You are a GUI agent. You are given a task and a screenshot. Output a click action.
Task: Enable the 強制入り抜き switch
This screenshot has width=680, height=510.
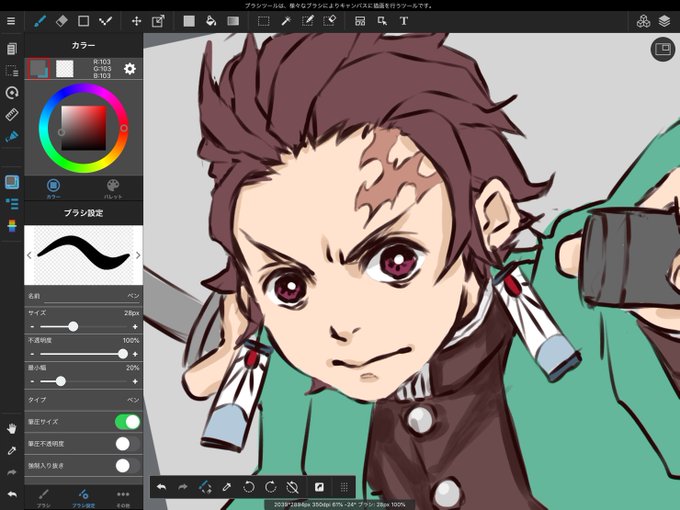(128, 466)
